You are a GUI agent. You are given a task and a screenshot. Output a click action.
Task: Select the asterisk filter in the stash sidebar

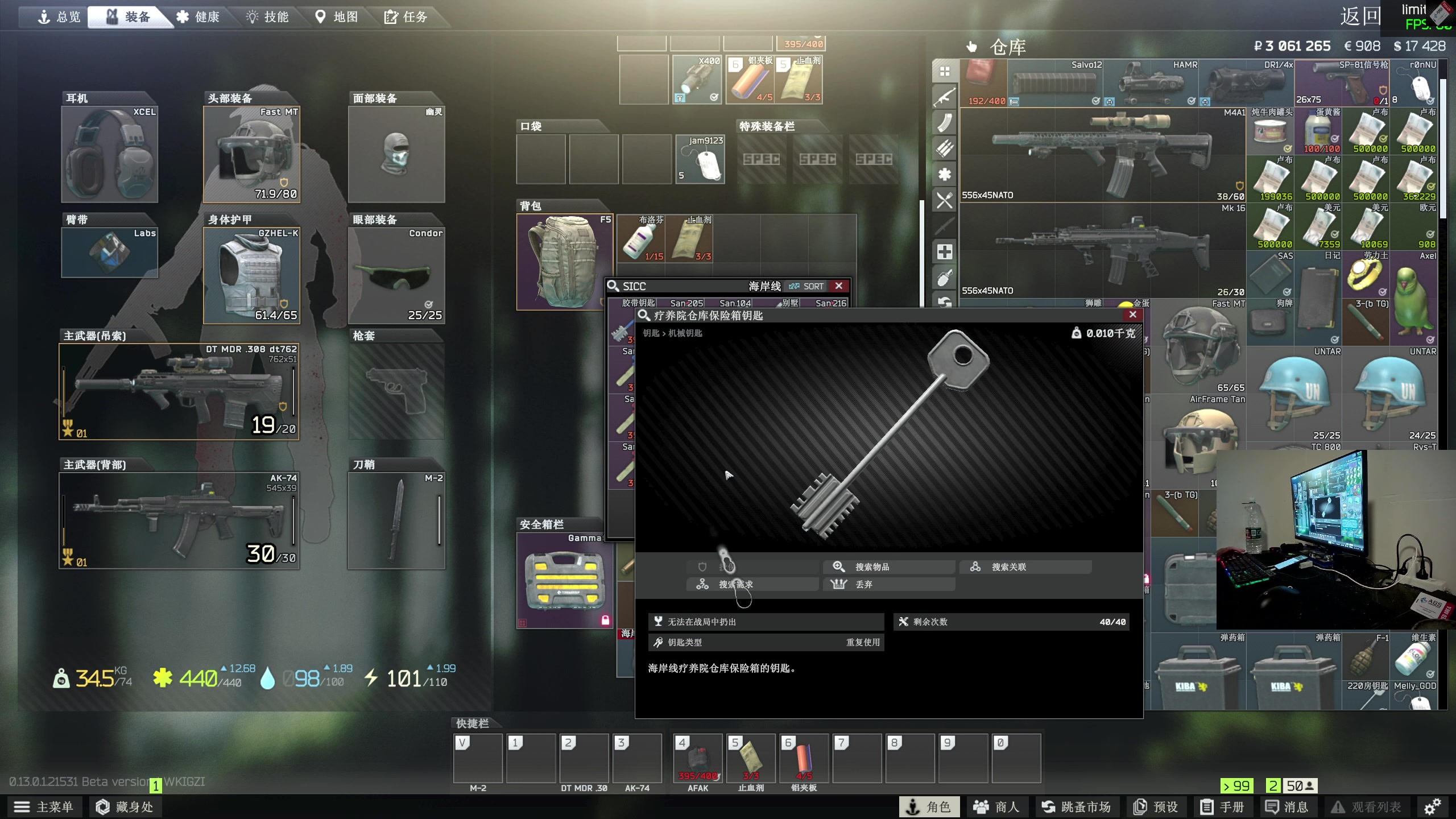coord(945,175)
